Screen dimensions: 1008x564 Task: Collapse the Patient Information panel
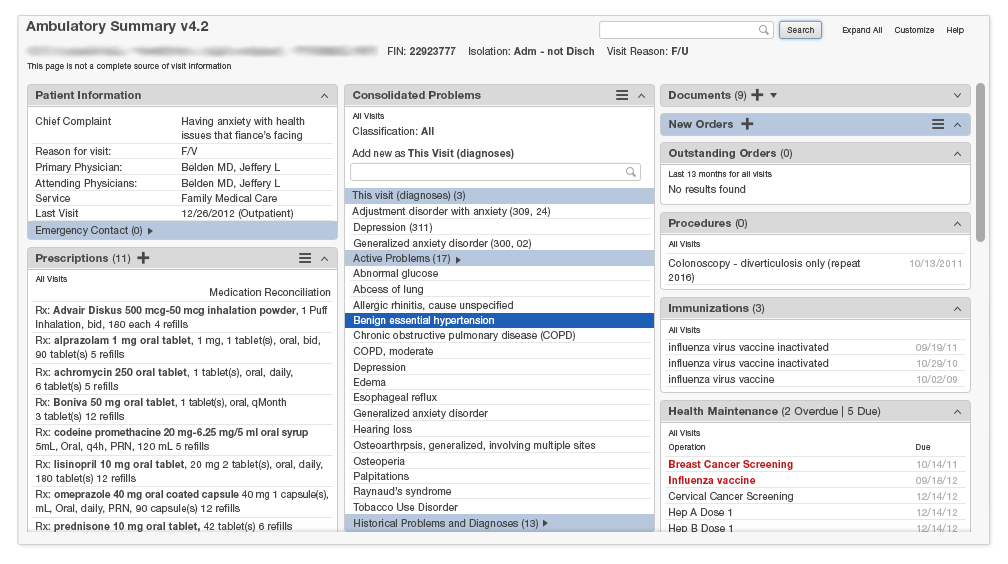coord(324,96)
